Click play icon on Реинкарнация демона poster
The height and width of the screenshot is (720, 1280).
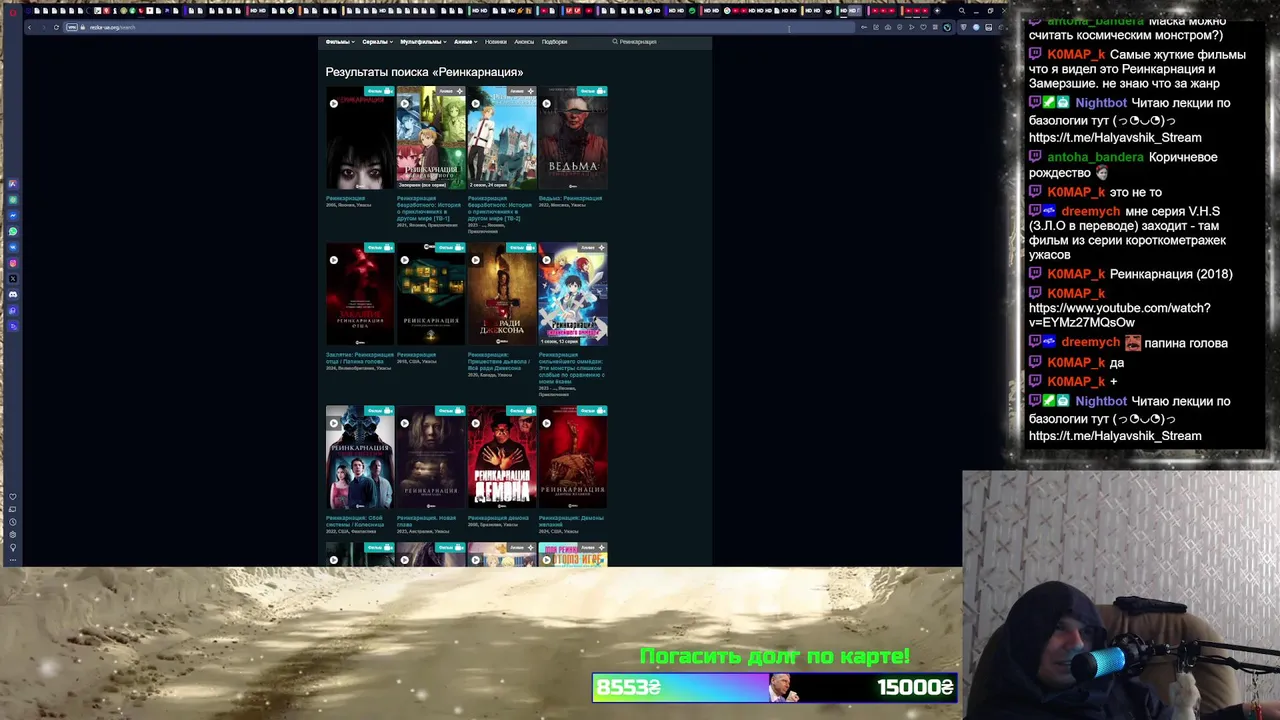coord(476,423)
